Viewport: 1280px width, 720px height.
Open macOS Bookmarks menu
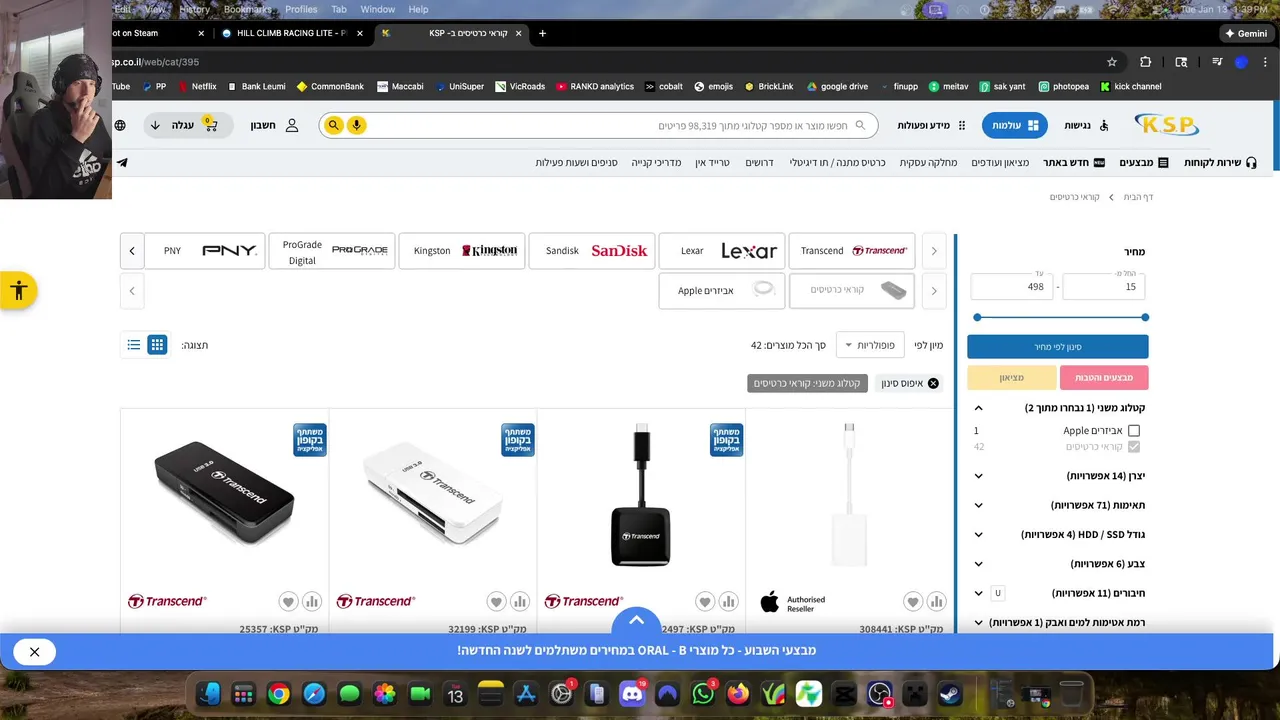click(247, 9)
